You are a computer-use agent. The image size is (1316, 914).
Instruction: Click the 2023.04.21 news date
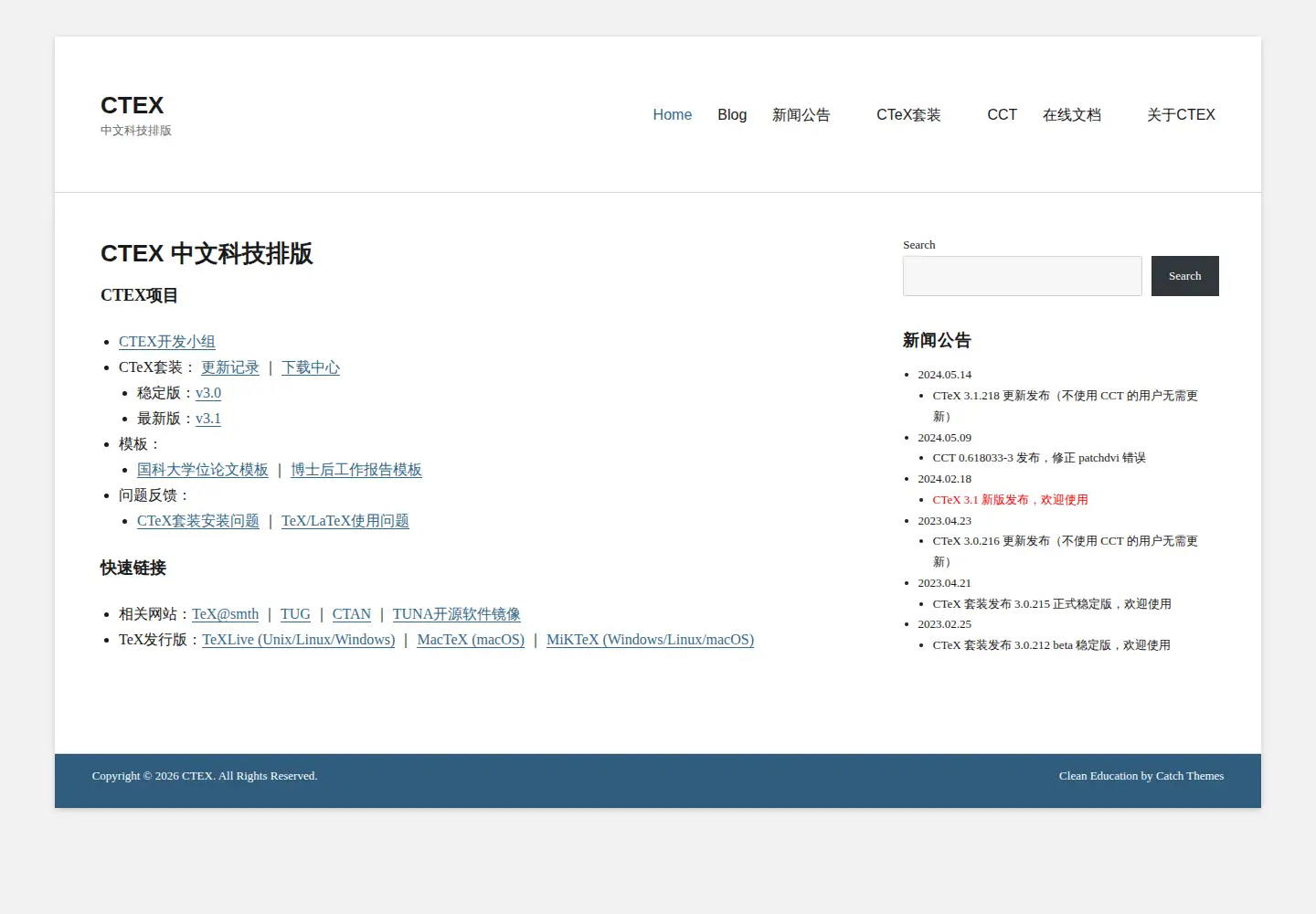pos(945,583)
